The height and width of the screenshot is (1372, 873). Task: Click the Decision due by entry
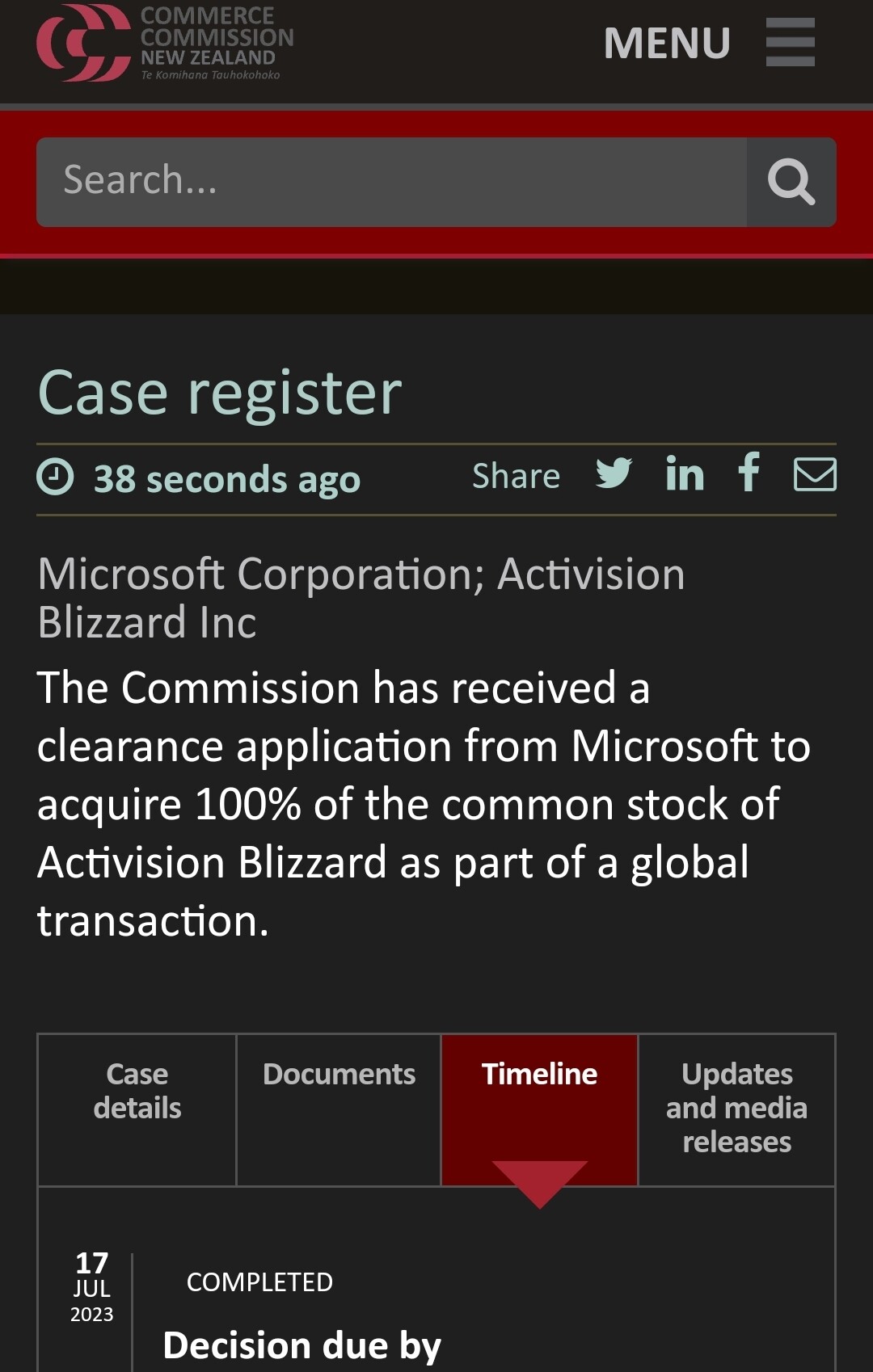coord(302,1346)
